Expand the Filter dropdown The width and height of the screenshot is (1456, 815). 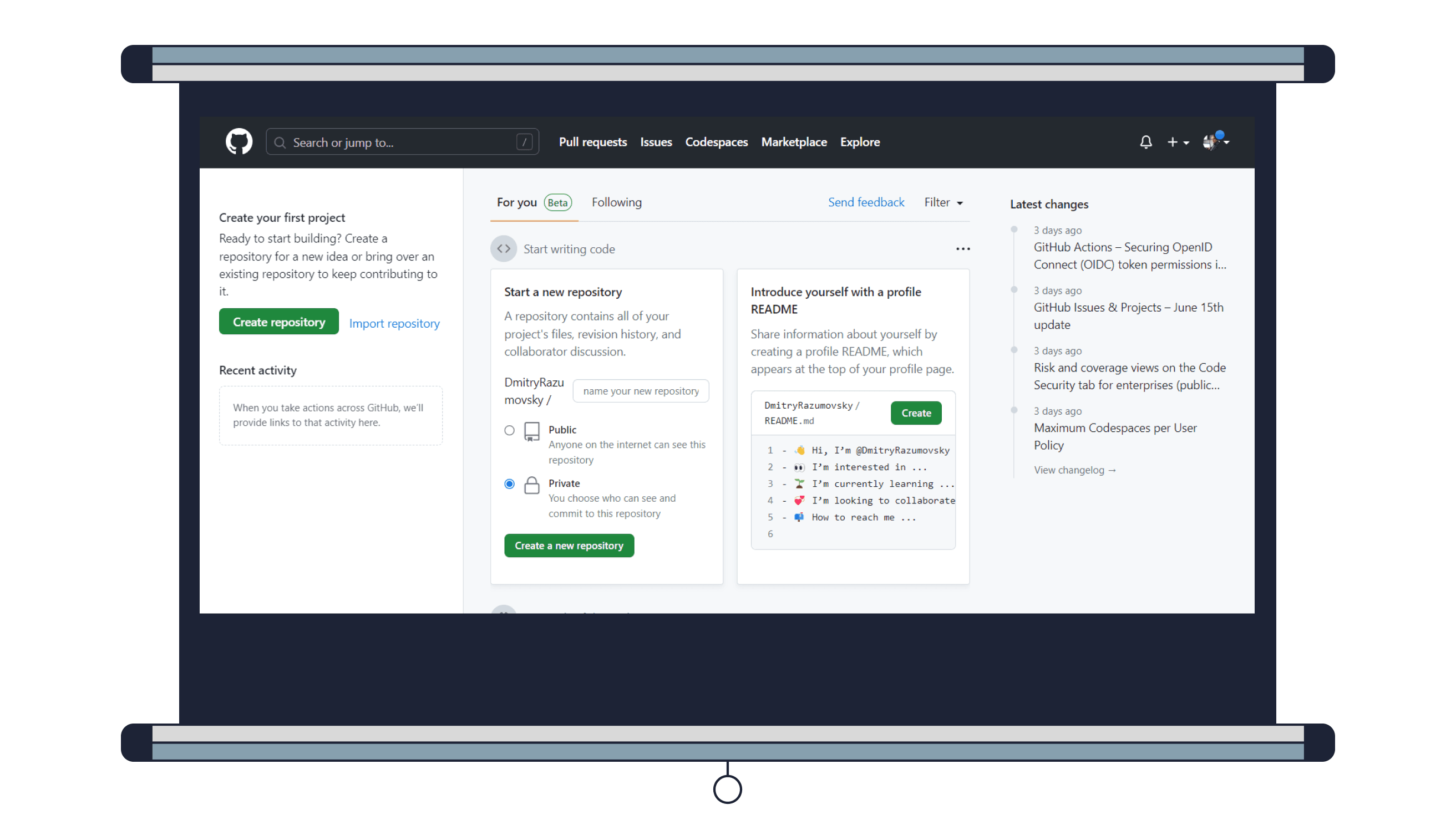coord(943,202)
